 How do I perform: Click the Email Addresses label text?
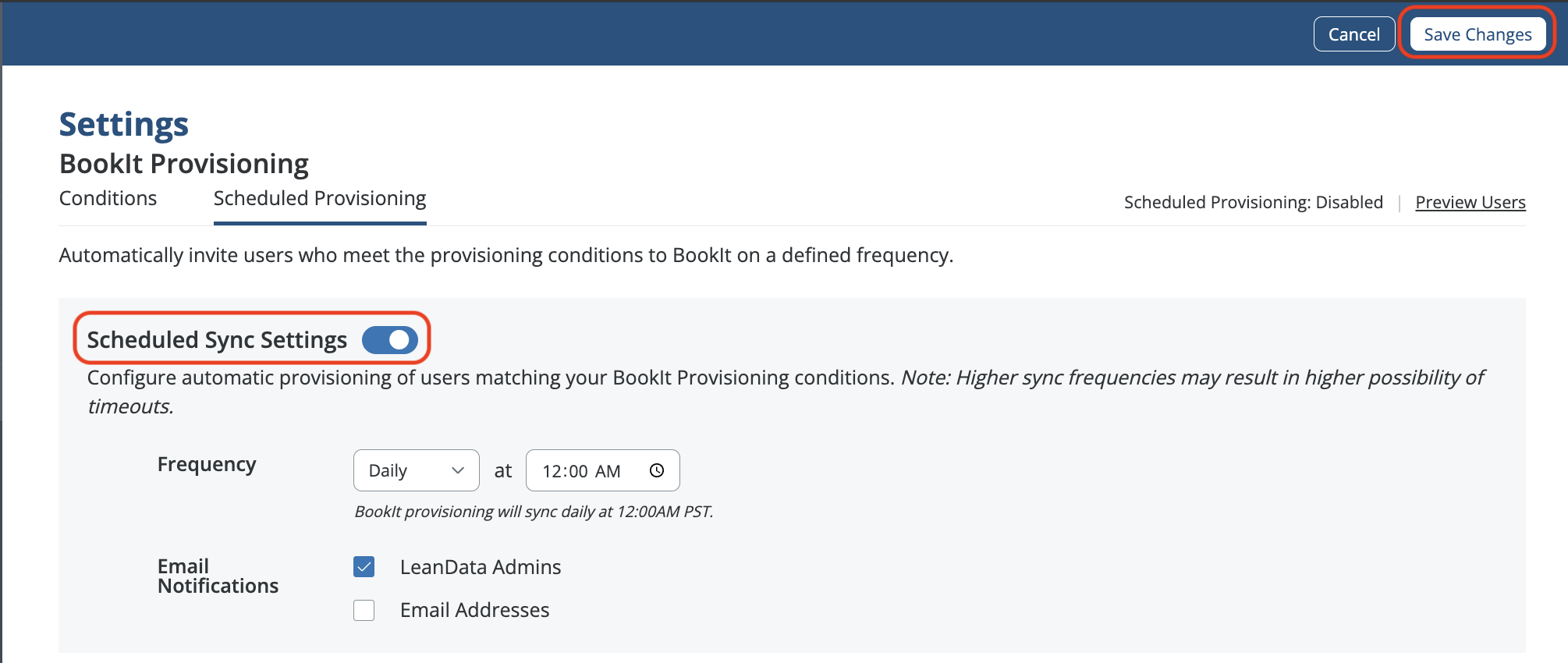tap(474, 610)
